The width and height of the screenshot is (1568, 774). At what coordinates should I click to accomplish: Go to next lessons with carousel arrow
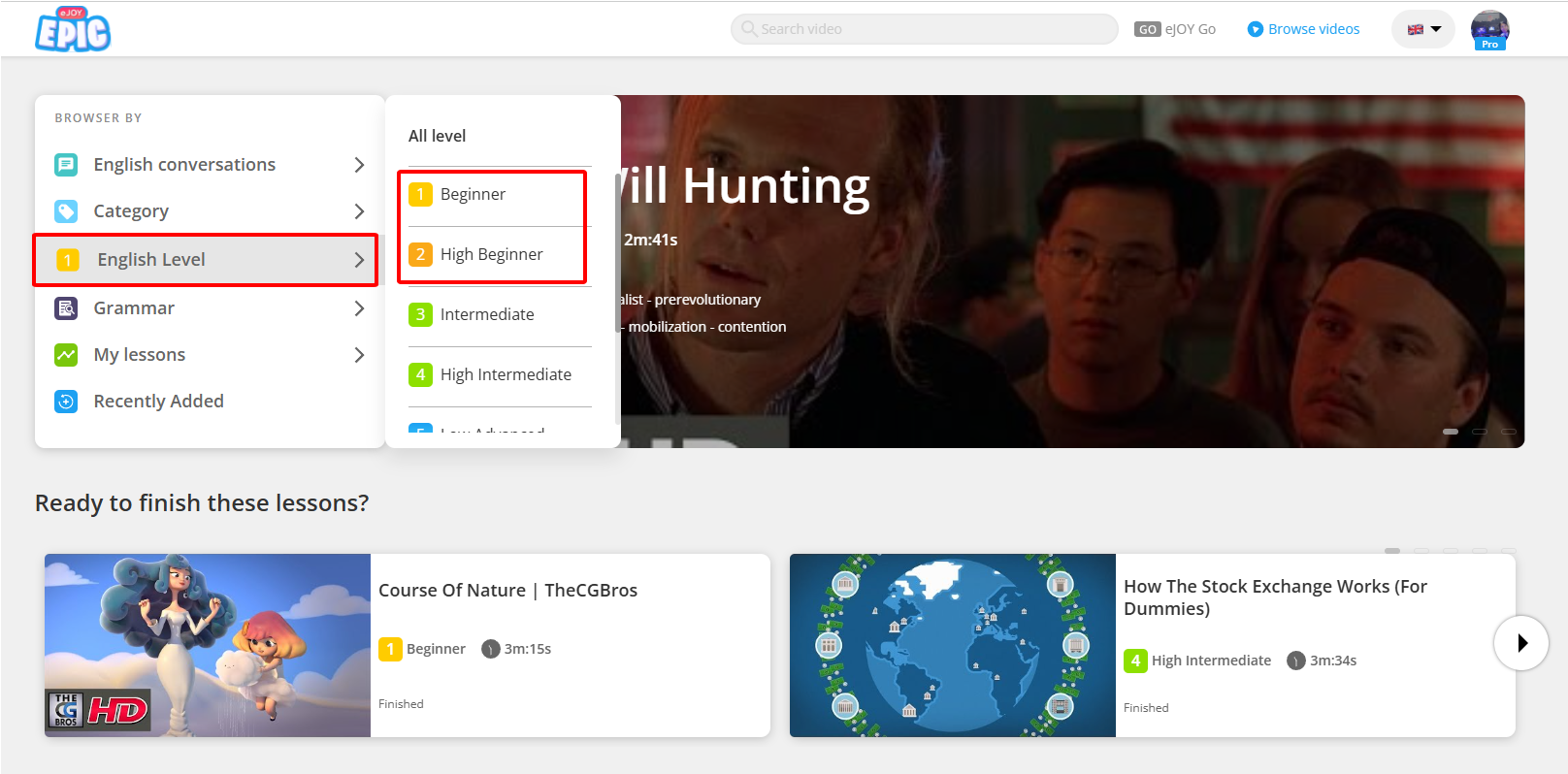click(x=1520, y=643)
